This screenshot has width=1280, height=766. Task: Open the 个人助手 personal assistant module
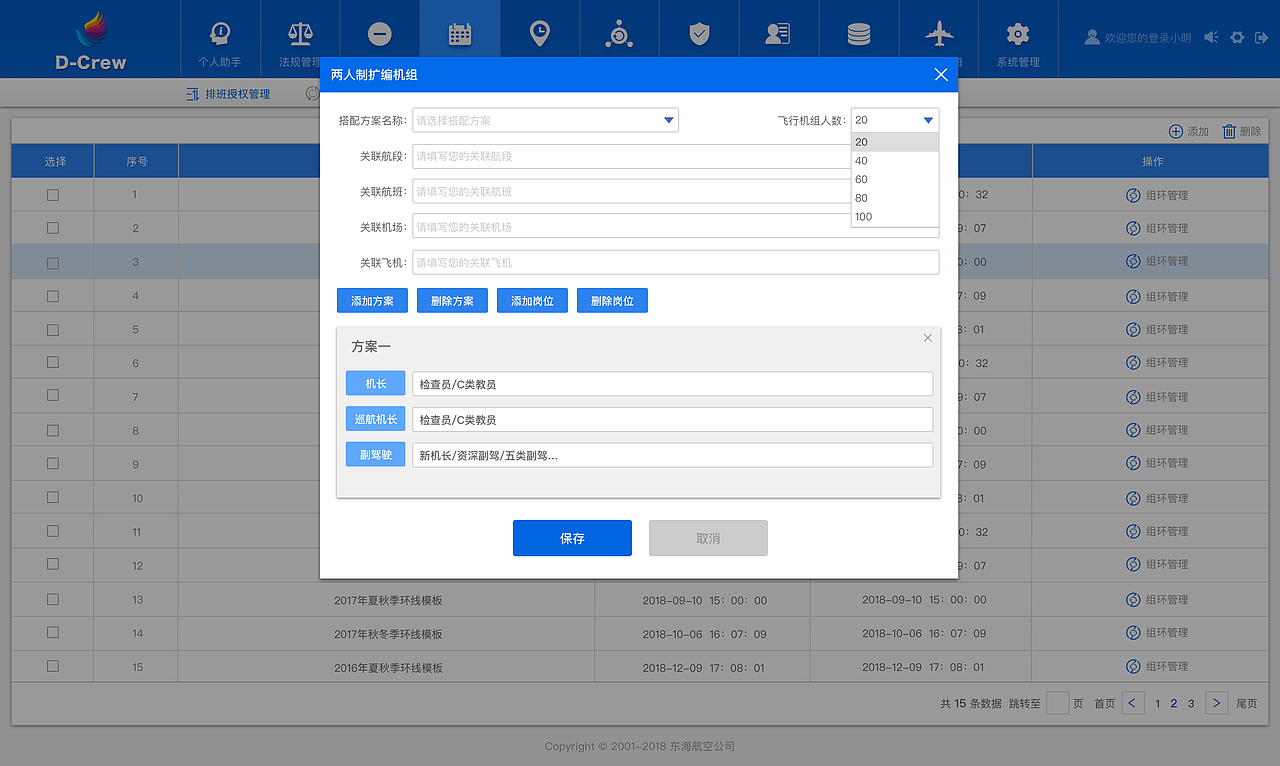click(220, 39)
